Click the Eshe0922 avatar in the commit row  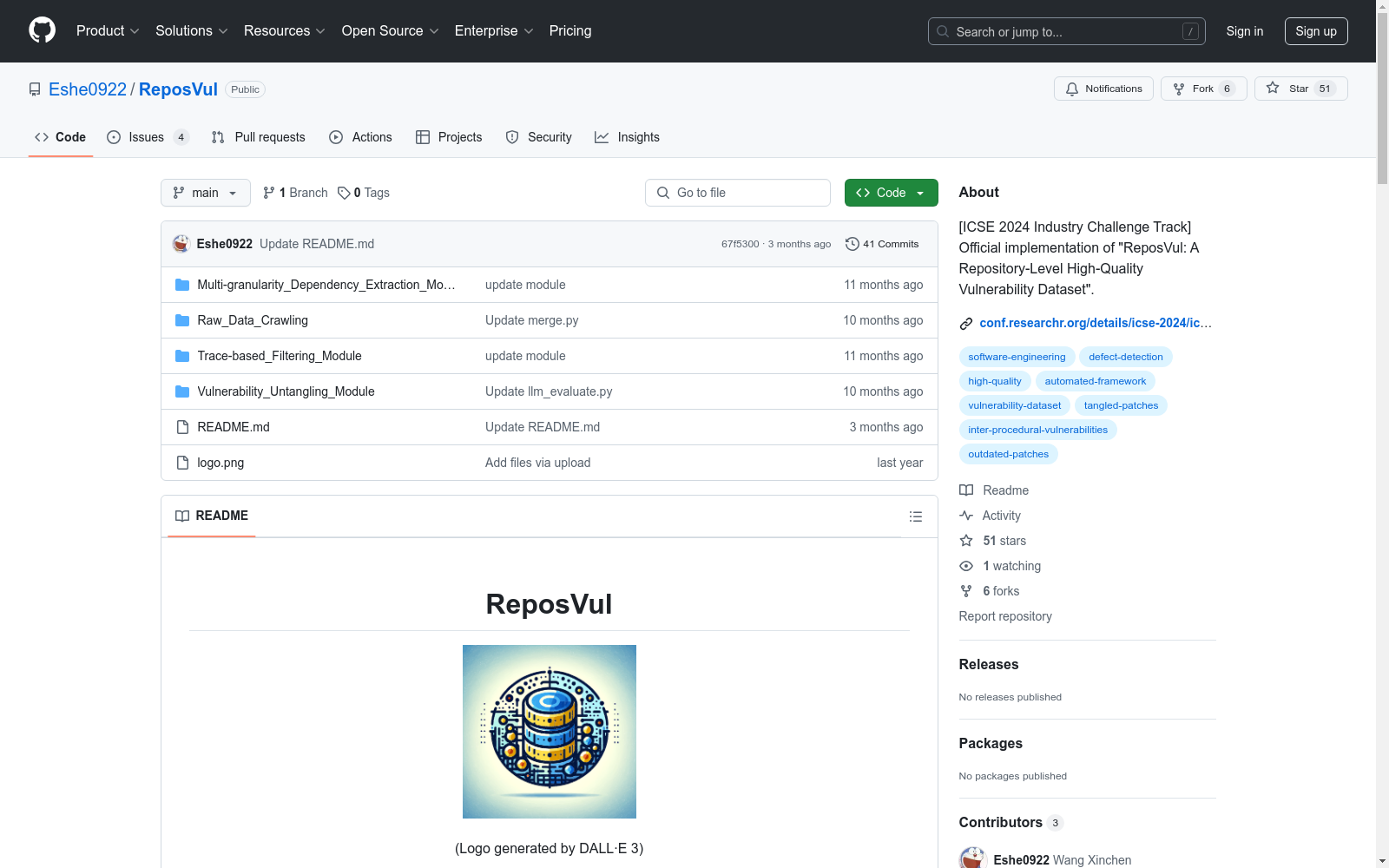coord(181,244)
